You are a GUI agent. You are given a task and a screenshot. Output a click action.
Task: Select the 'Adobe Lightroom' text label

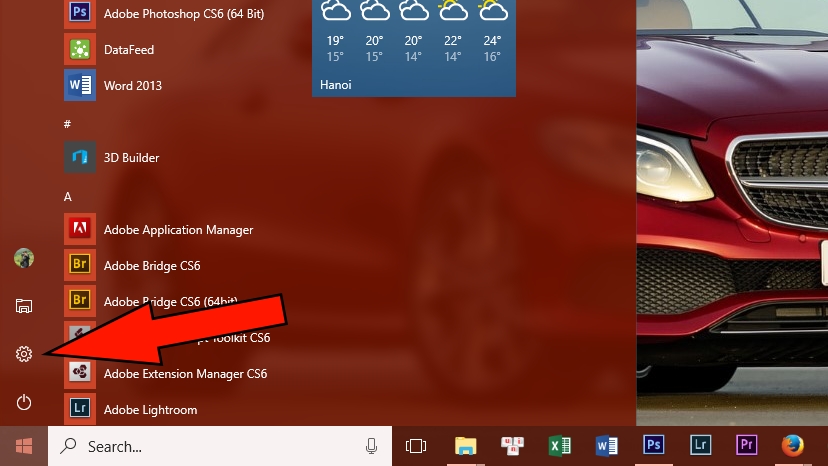150,409
